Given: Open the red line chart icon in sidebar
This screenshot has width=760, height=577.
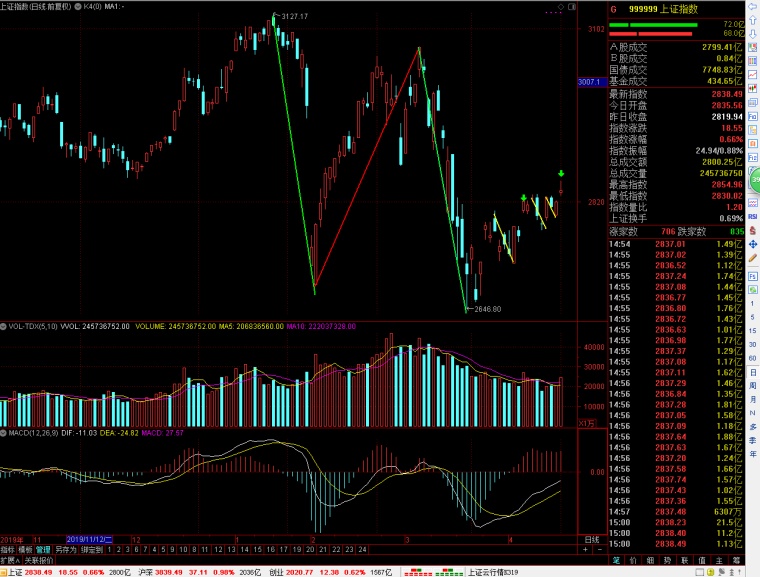Looking at the screenshot, I should coord(753,75).
